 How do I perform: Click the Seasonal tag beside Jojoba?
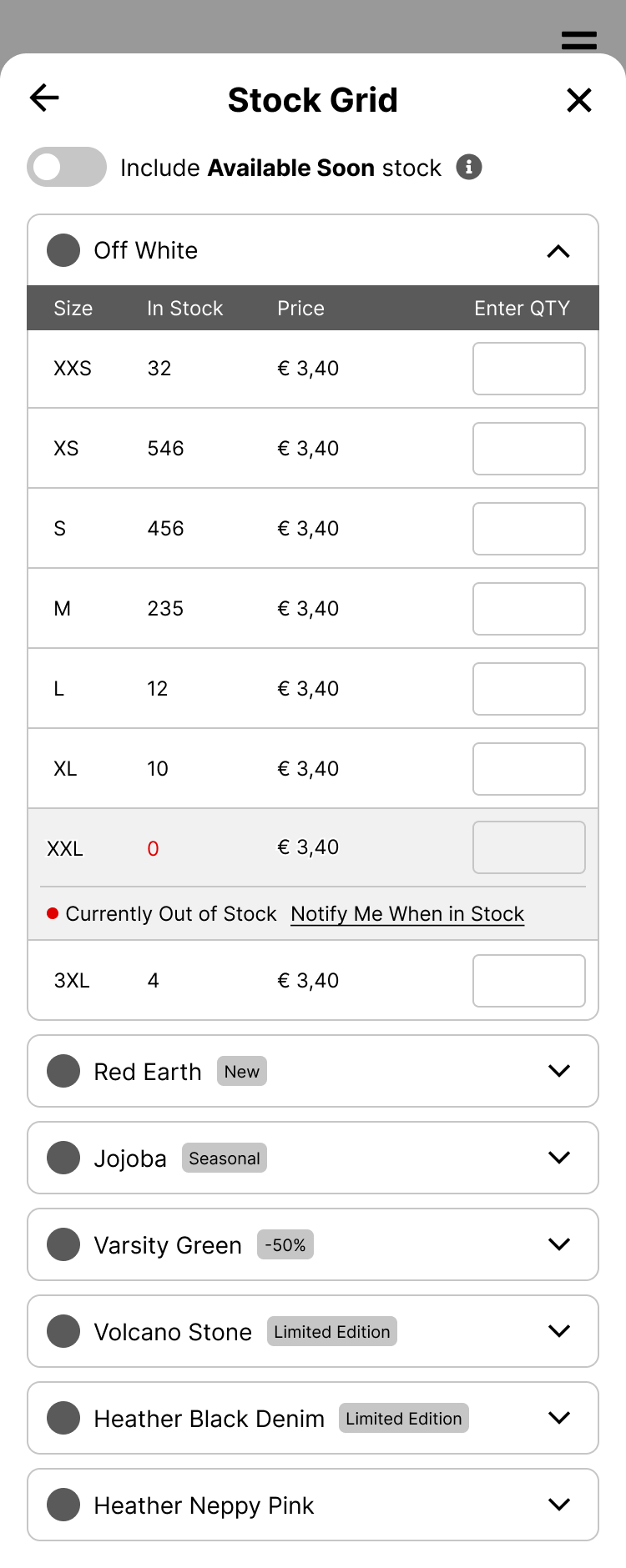[x=224, y=1158]
